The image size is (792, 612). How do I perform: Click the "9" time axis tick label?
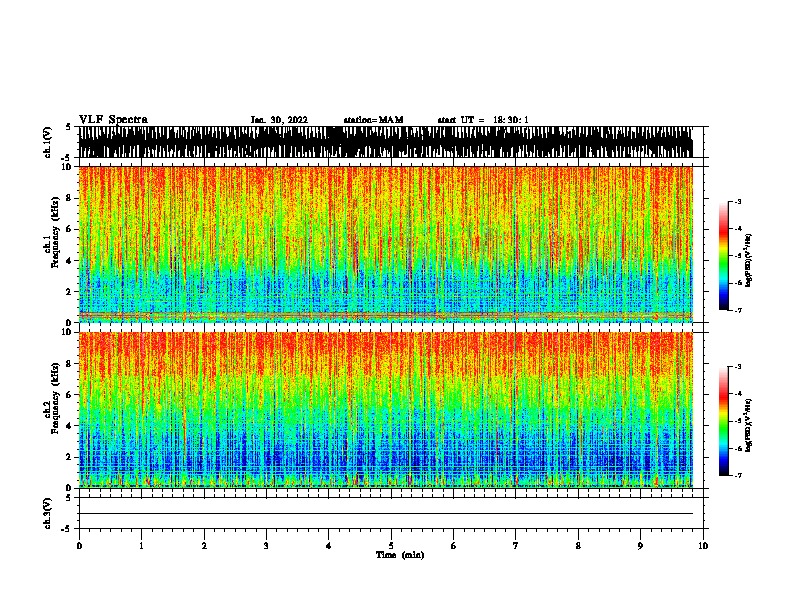(x=640, y=545)
